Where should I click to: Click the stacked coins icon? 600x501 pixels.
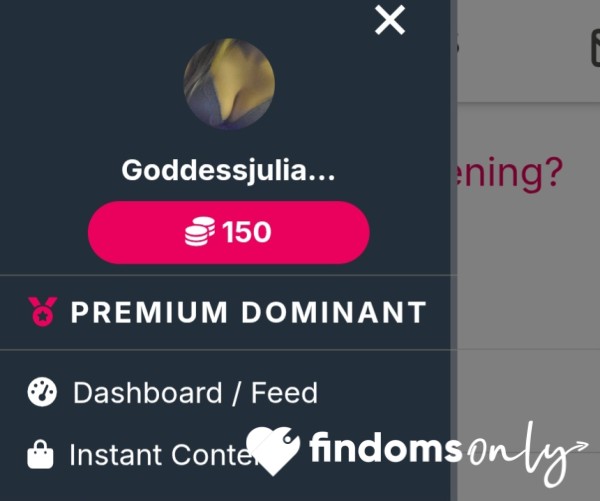coord(199,231)
